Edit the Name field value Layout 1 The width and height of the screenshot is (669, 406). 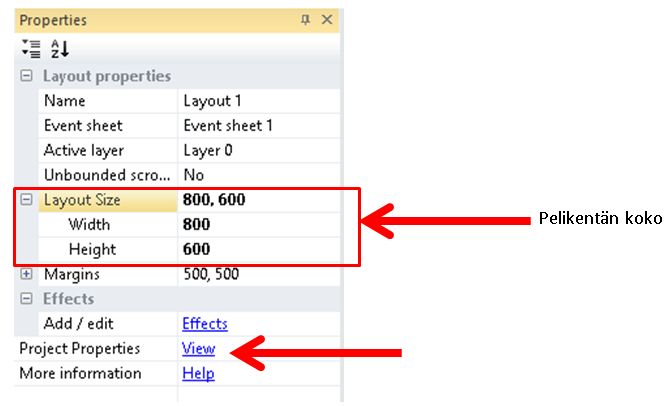click(x=258, y=101)
